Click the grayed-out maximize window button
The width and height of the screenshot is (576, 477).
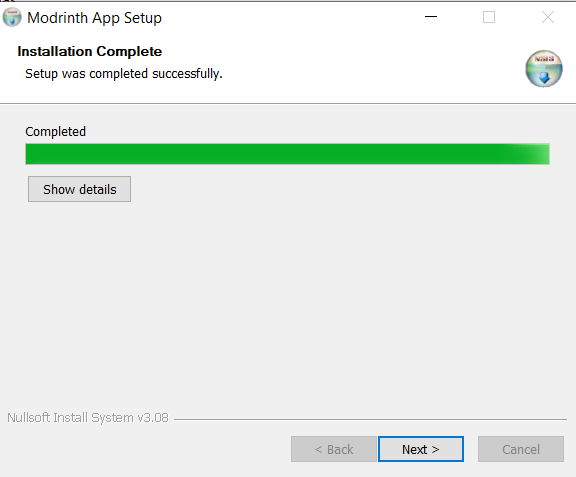(x=489, y=17)
